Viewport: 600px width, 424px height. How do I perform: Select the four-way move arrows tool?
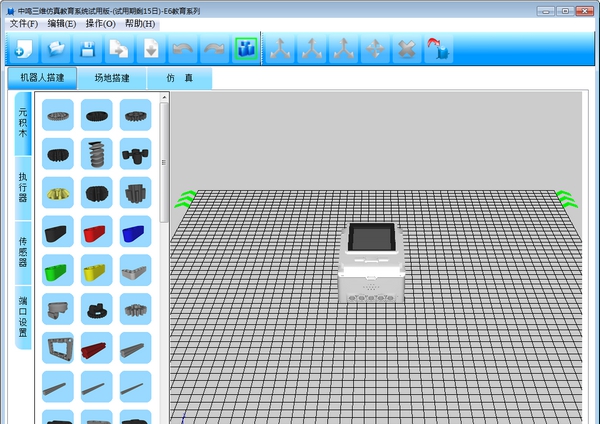(375, 49)
